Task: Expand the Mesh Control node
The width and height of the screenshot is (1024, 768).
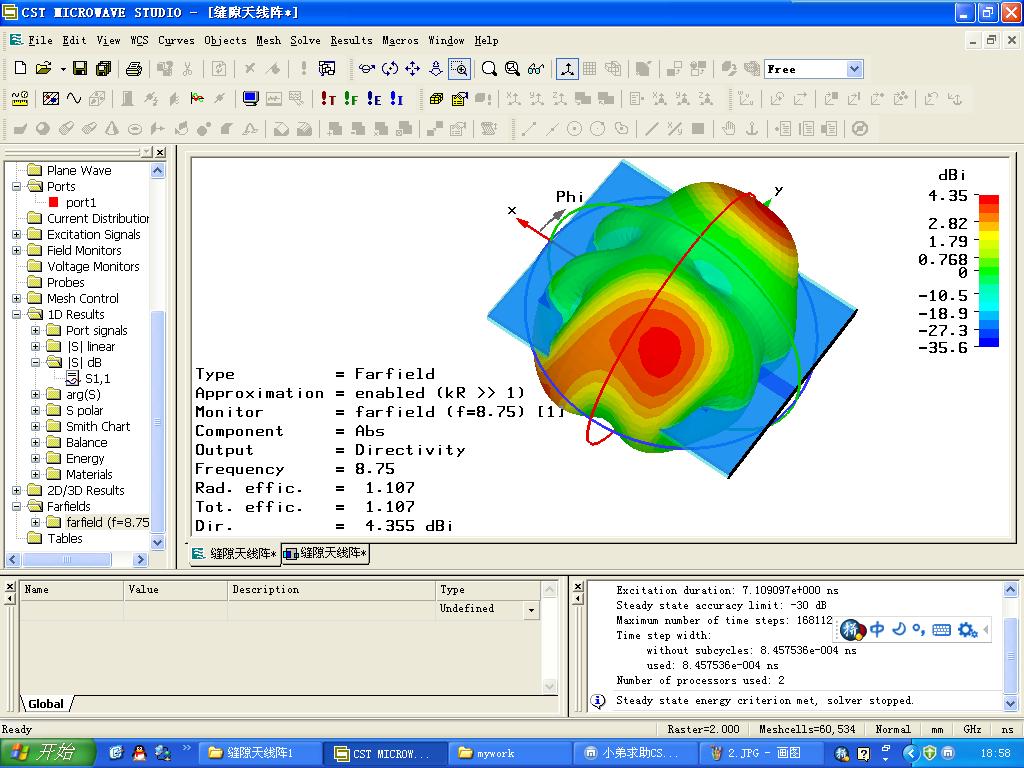Action: 16,298
